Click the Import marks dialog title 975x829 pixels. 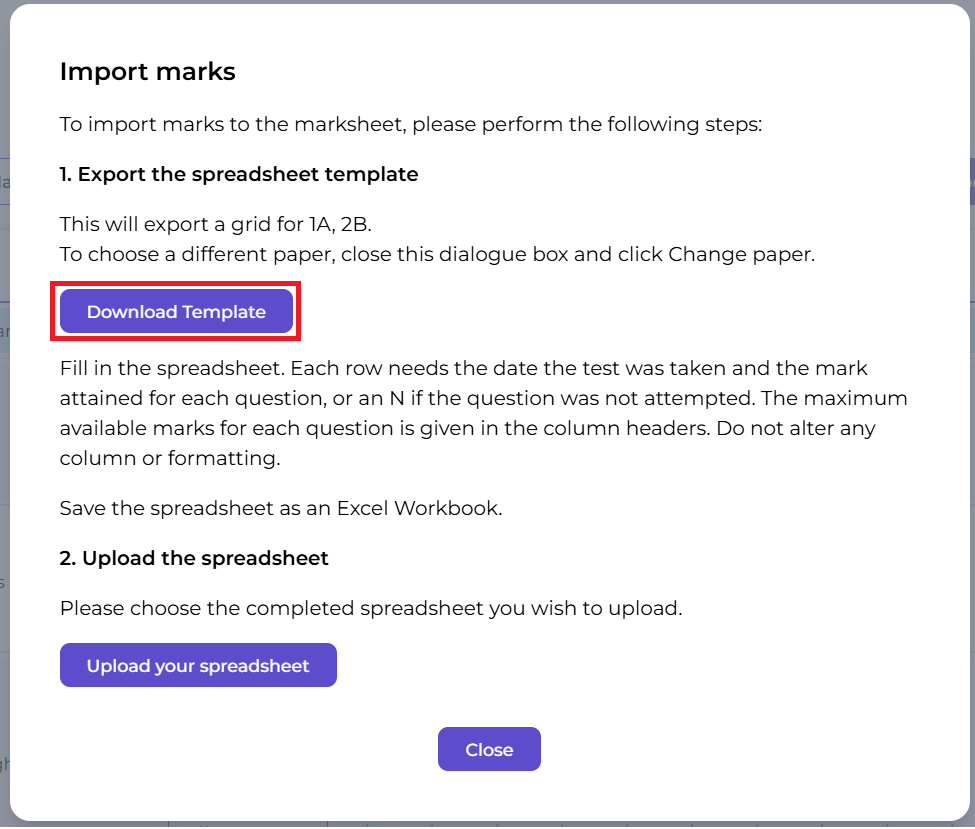[147, 72]
